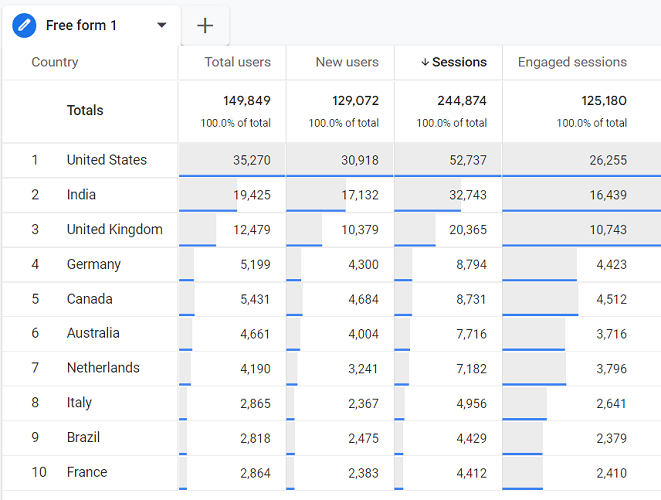Click new users total 129,072
Image resolution: width=661 pixels, height=500 pixels.
[x=355, y=101]
